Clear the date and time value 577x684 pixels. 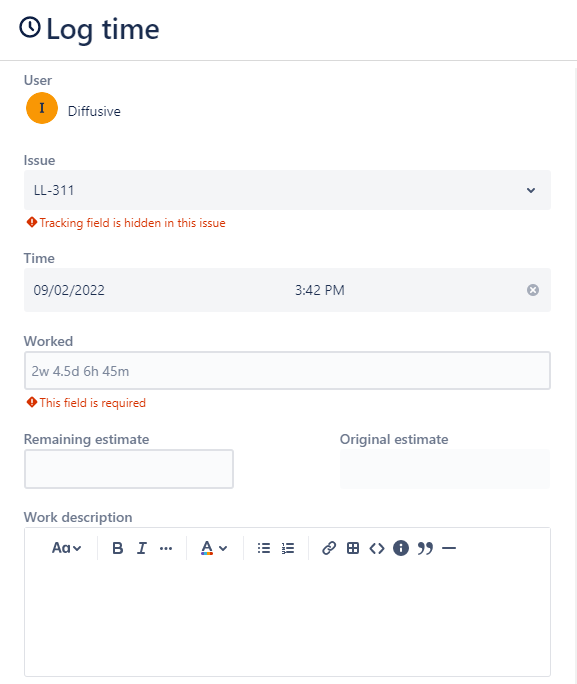coord(533,290)
